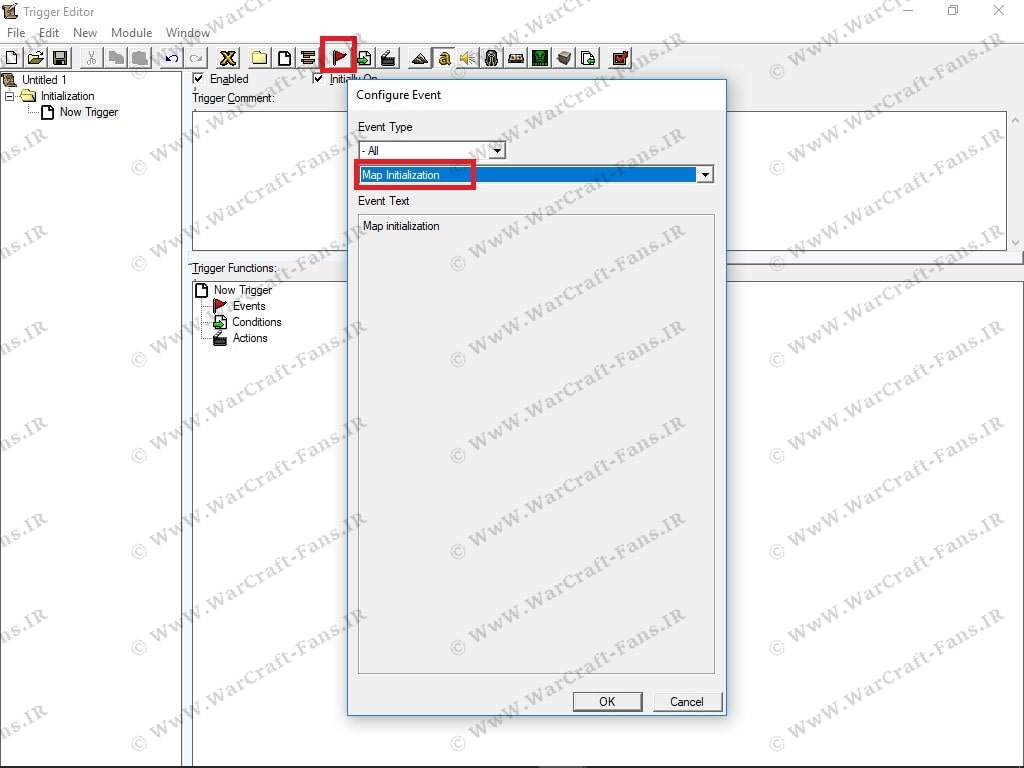Open the Window menu
The height and width of the screenshot is (768, 1024).
coord(187,33)
